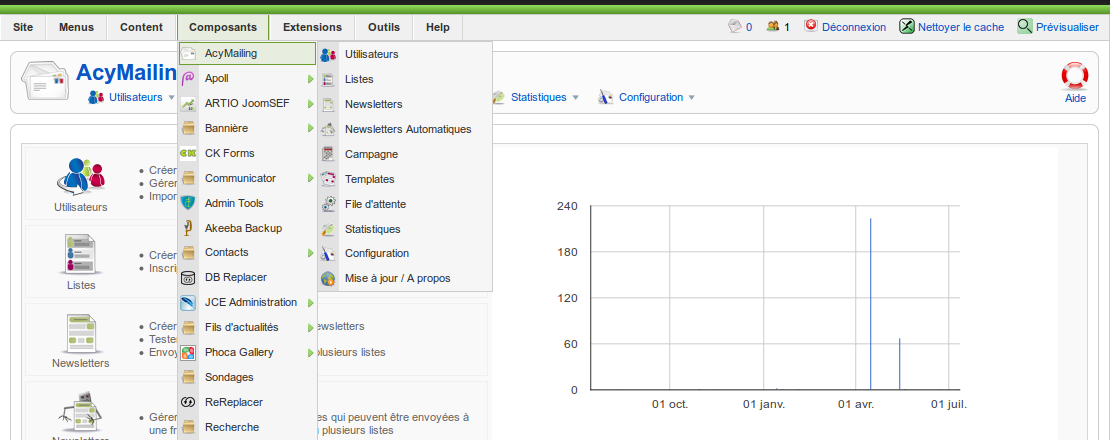Expand the Communicator submenu arrow
This screenshot has height=440, width=1110.
310,178
